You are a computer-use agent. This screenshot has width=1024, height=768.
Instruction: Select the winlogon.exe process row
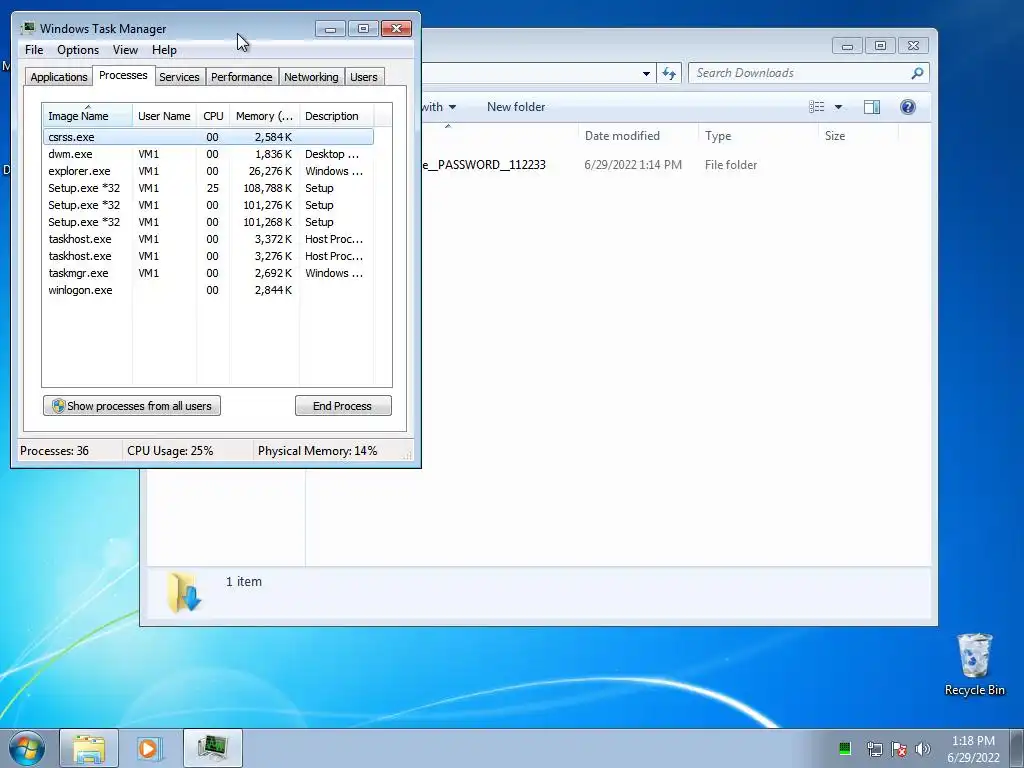point(208,290)
